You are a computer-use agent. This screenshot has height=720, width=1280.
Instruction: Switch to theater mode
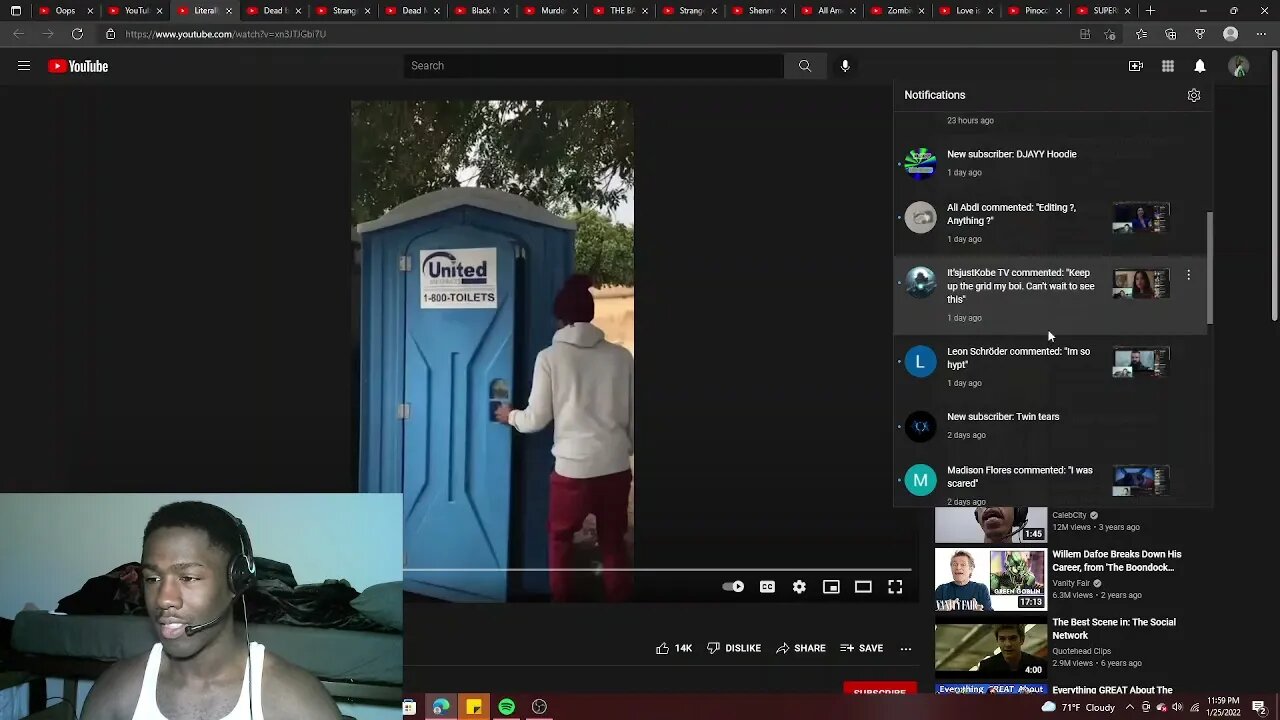863,587
